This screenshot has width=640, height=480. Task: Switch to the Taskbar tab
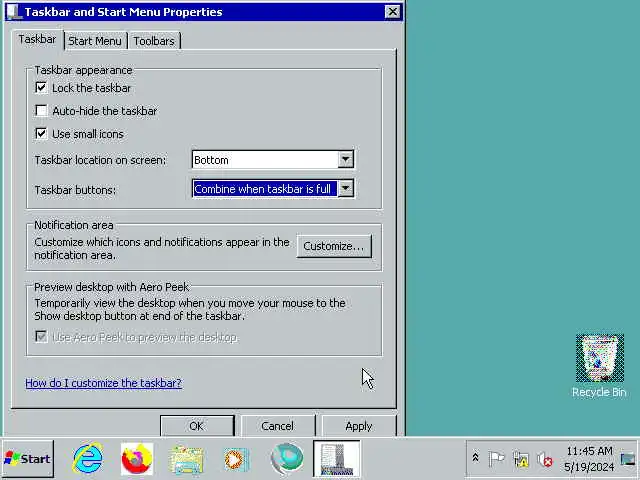(x=37, y=40)
